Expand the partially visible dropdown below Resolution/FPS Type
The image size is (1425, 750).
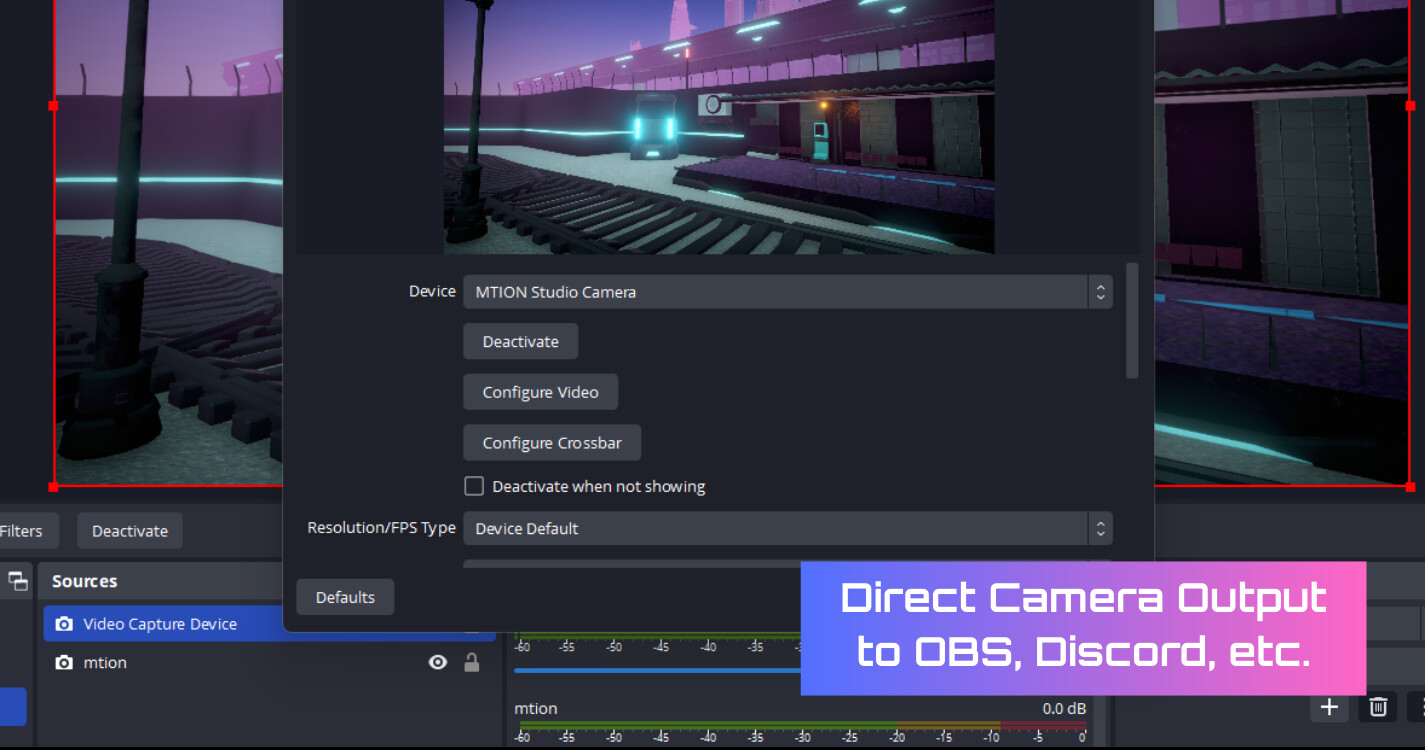pos(700,567)
